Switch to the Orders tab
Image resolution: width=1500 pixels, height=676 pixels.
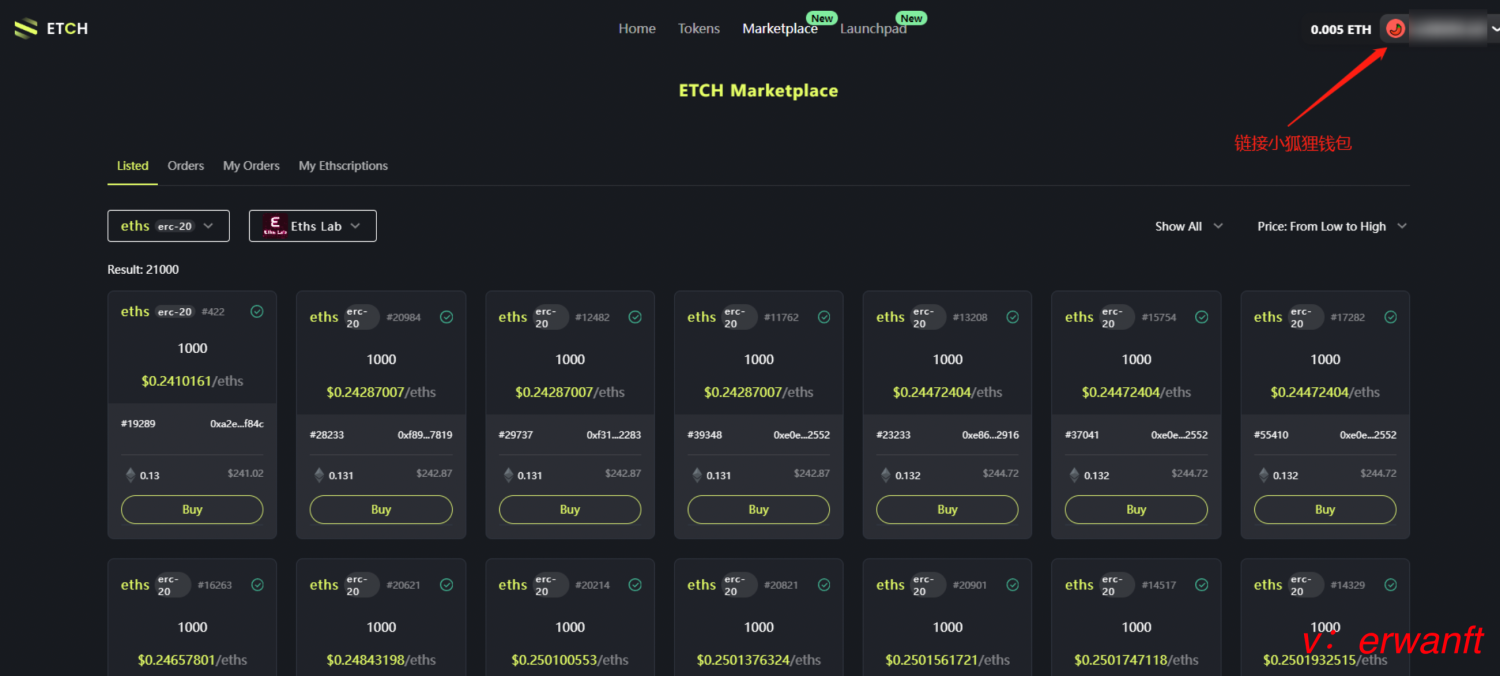pos(186,166)
